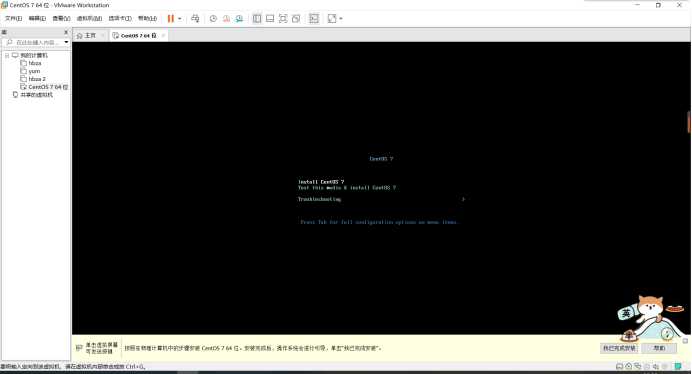Screen dimensions: 692x374
Task: Click the full screen mode icon
Action: click(x=283, y=18)
